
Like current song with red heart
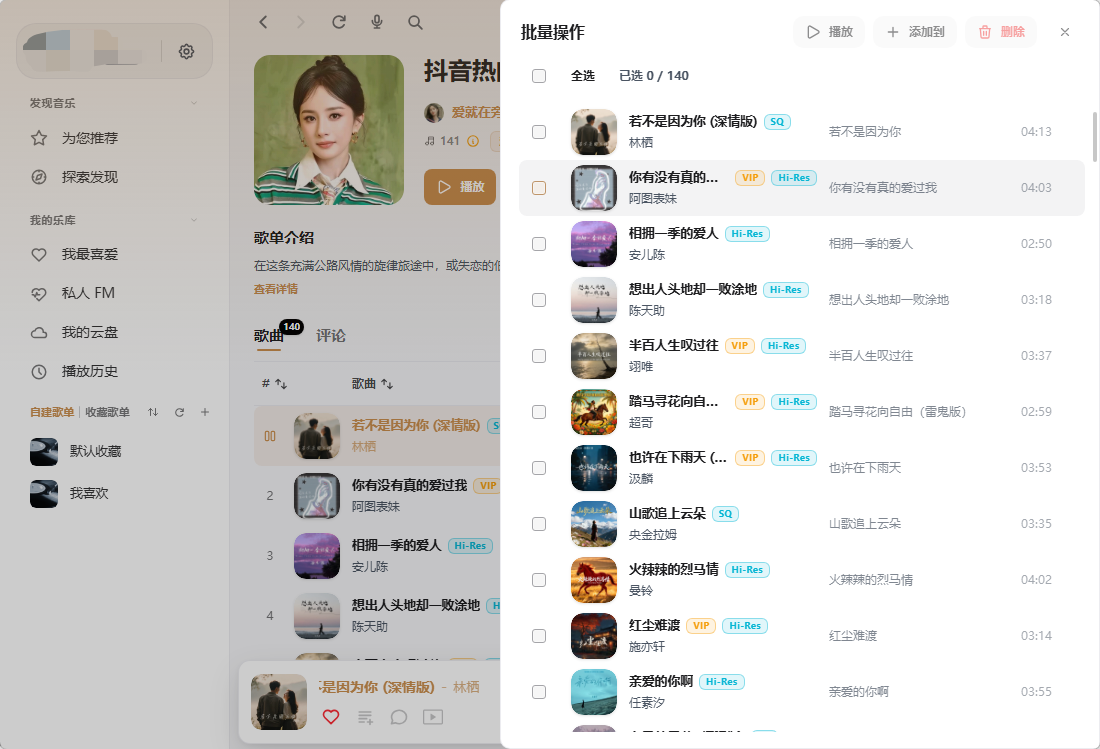(331, 717)
